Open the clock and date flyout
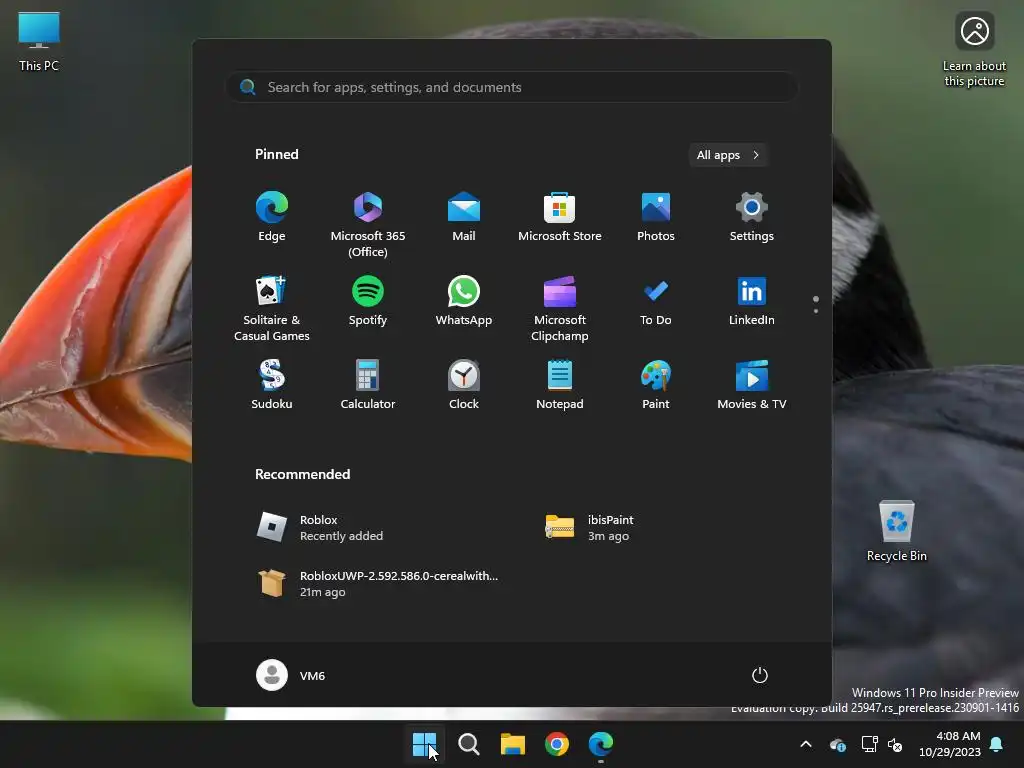The width and height of the screenshot is (1024, 768). (950, 744)
